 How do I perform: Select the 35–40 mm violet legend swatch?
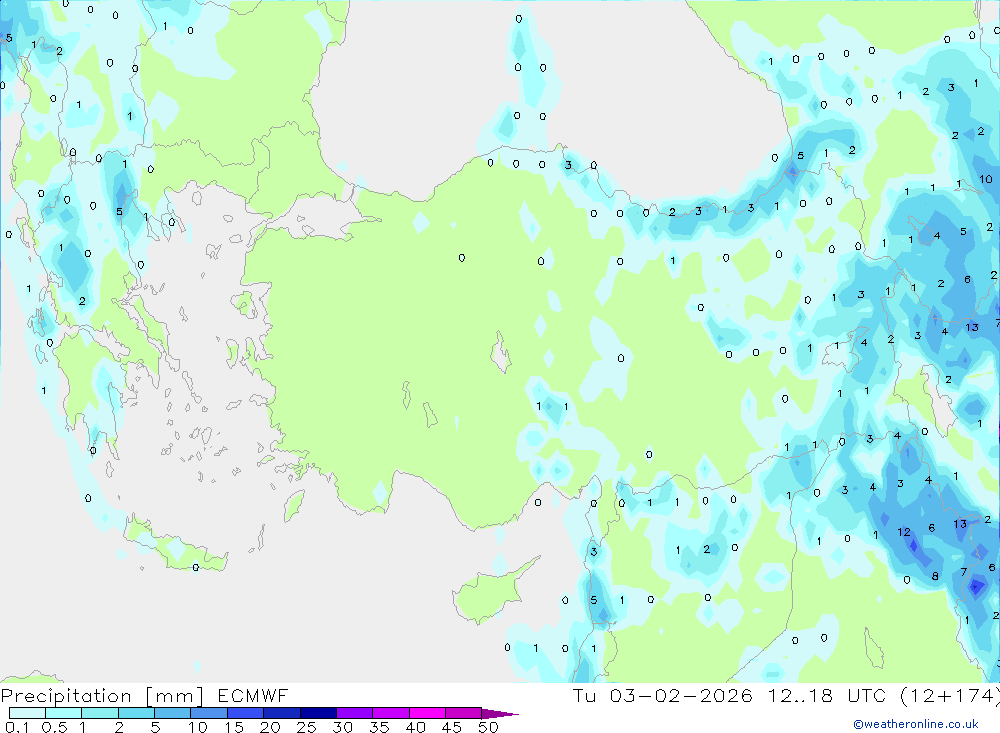point(391,713)
